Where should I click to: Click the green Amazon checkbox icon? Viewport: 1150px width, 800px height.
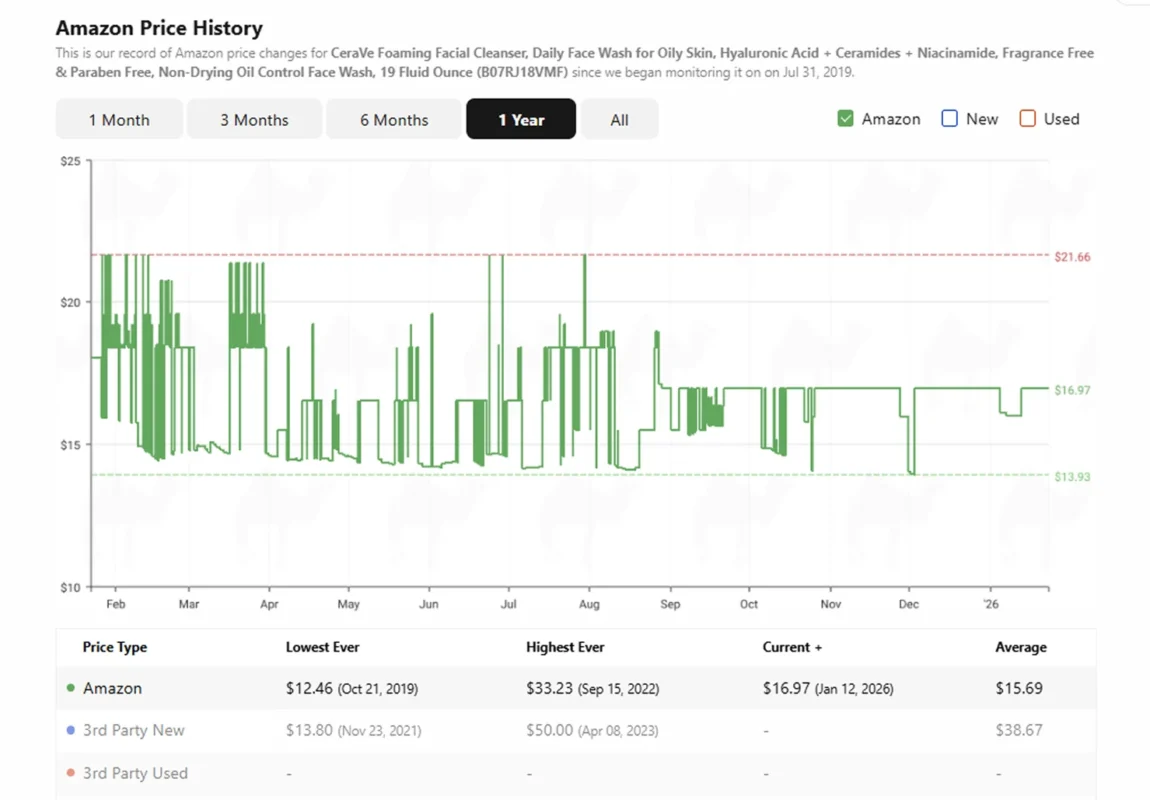pos(844,118)
